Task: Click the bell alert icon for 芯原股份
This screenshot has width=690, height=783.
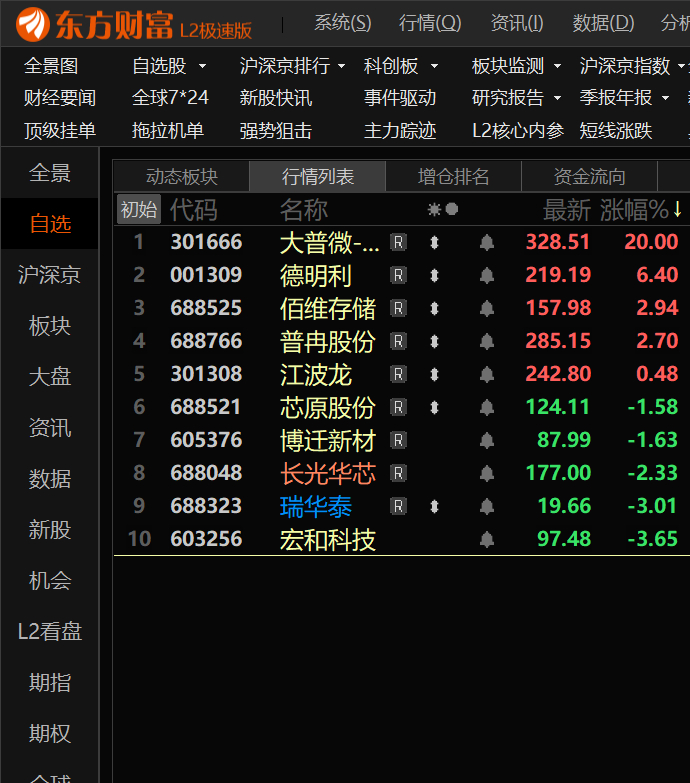Action: pyautogui.click(x=487, y=407)
